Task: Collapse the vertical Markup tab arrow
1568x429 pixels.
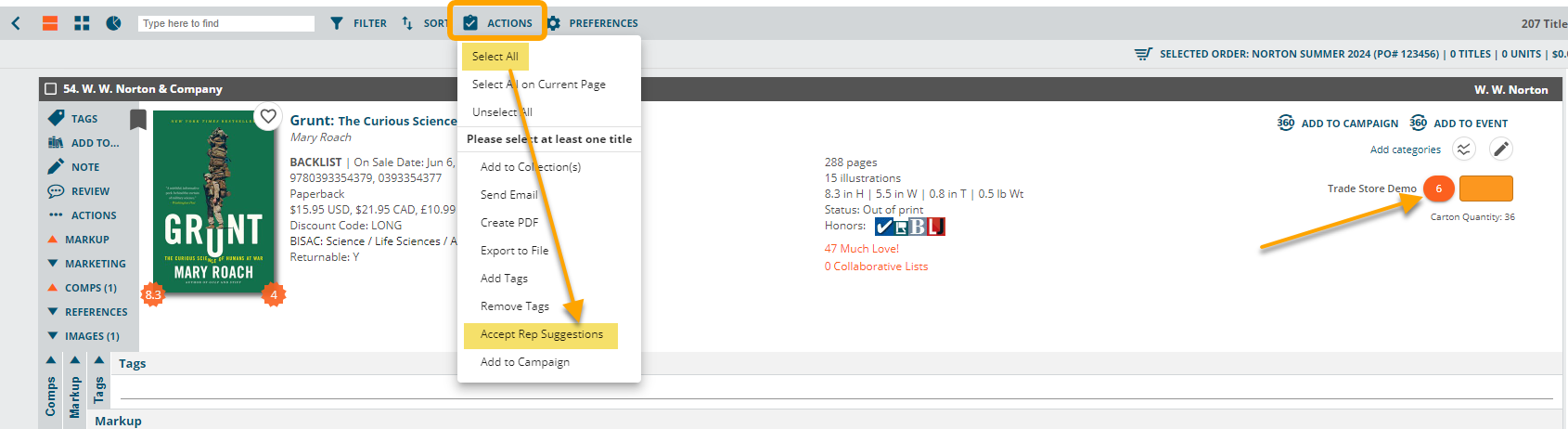Action: [x=75, y=360]
